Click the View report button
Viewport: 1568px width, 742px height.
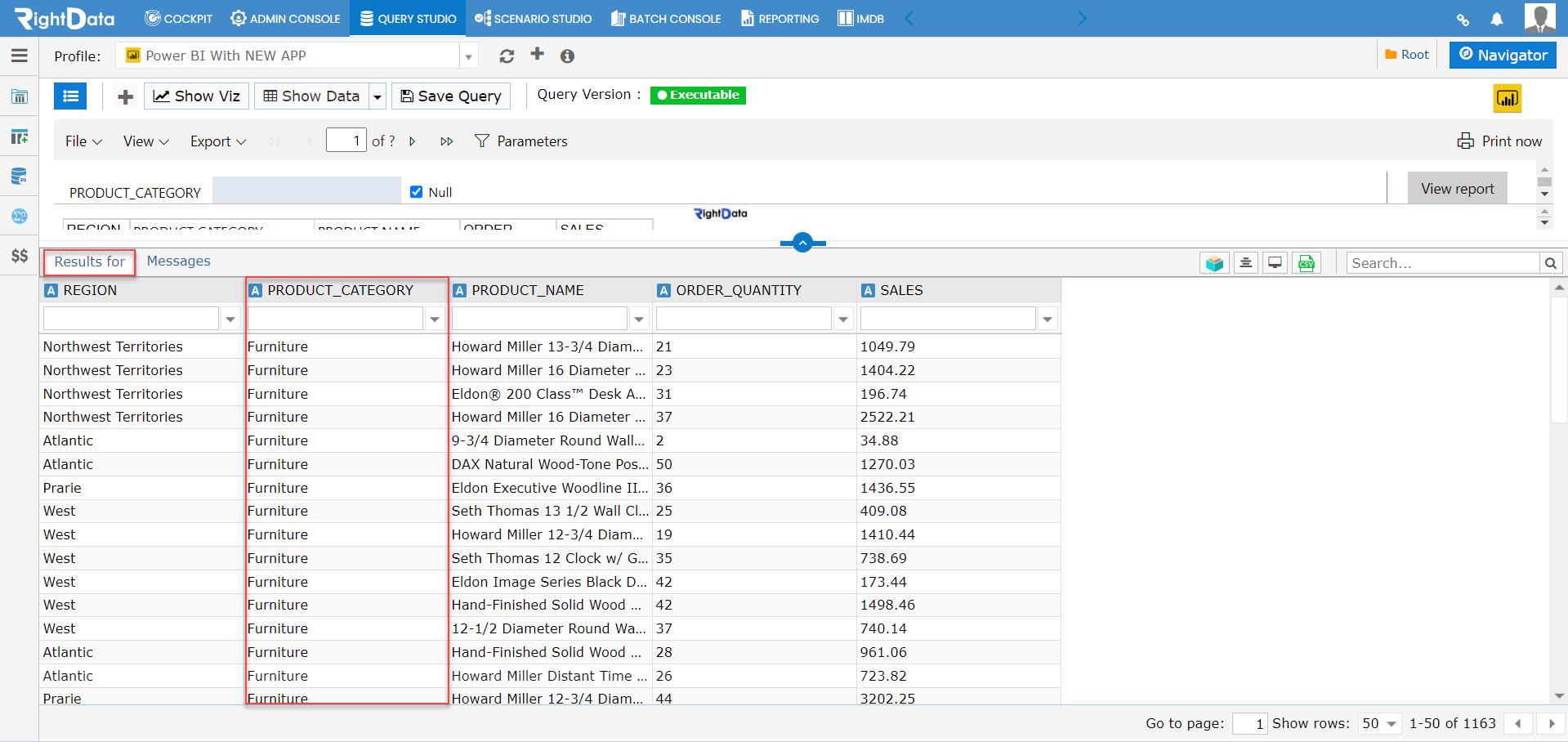point(1457,188)
